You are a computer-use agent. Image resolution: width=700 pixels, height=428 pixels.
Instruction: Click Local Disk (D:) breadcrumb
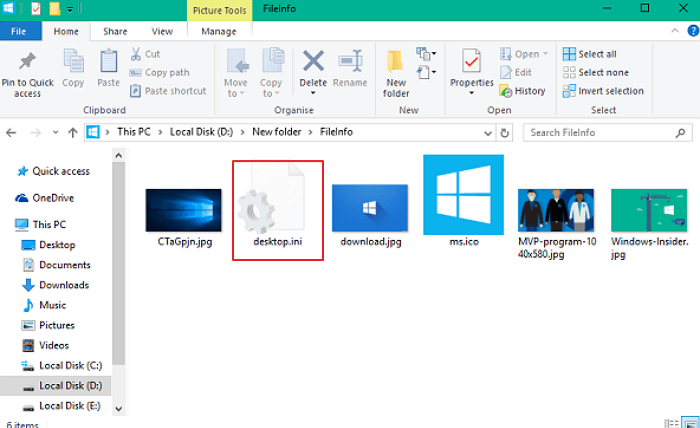[201, 132]
